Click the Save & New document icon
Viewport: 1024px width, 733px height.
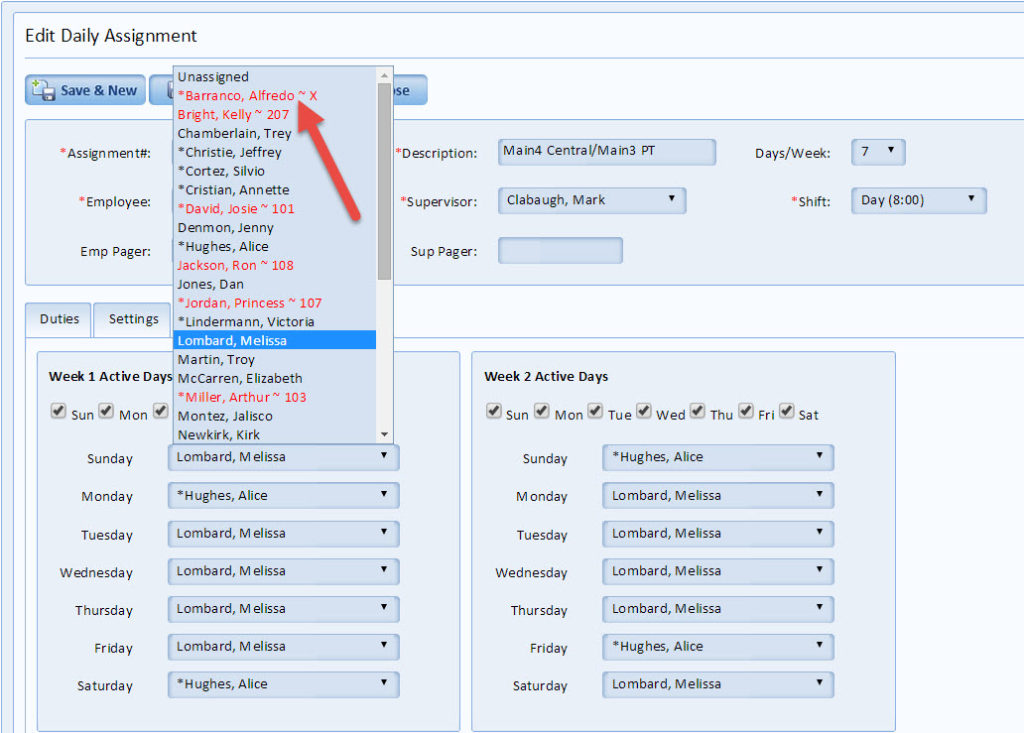coord(43,90)
